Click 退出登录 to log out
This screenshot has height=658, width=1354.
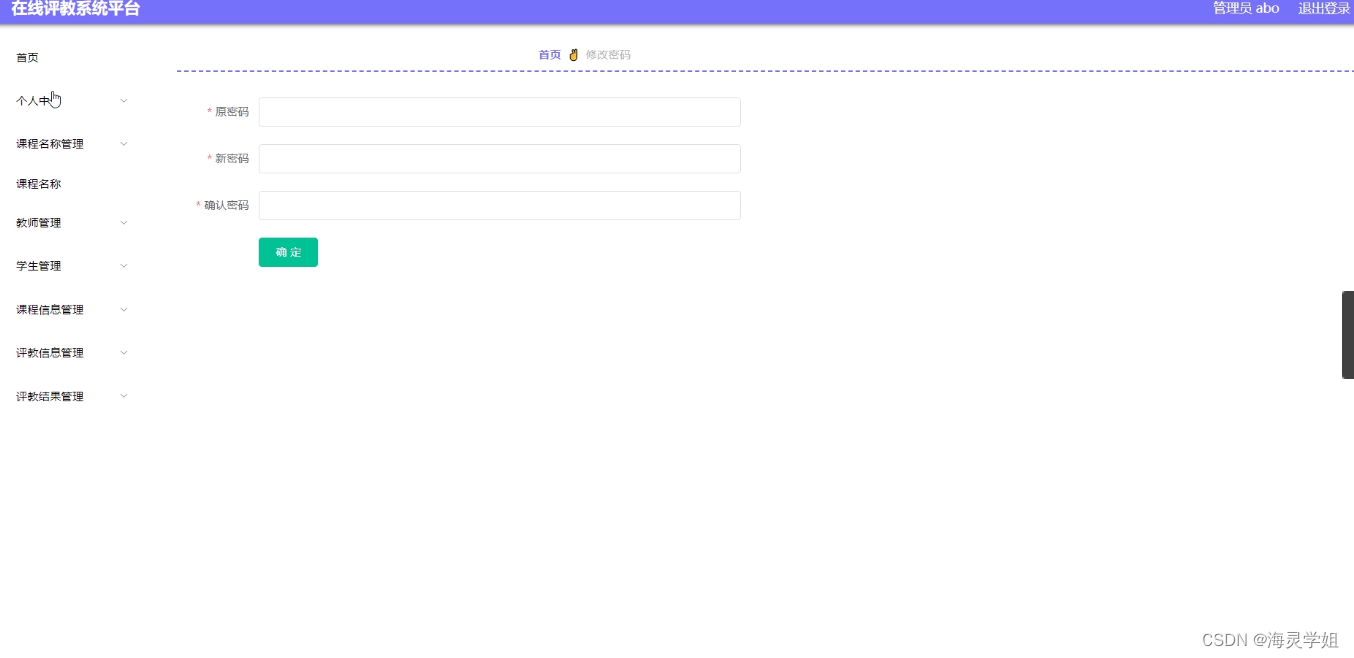click(x=1322, y=8)
